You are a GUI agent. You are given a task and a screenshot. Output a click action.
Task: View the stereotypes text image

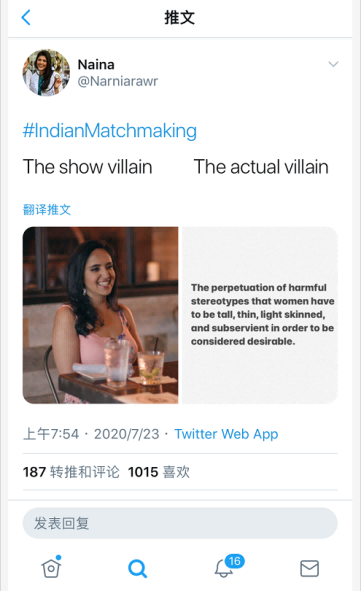click(x=260, y=315)
